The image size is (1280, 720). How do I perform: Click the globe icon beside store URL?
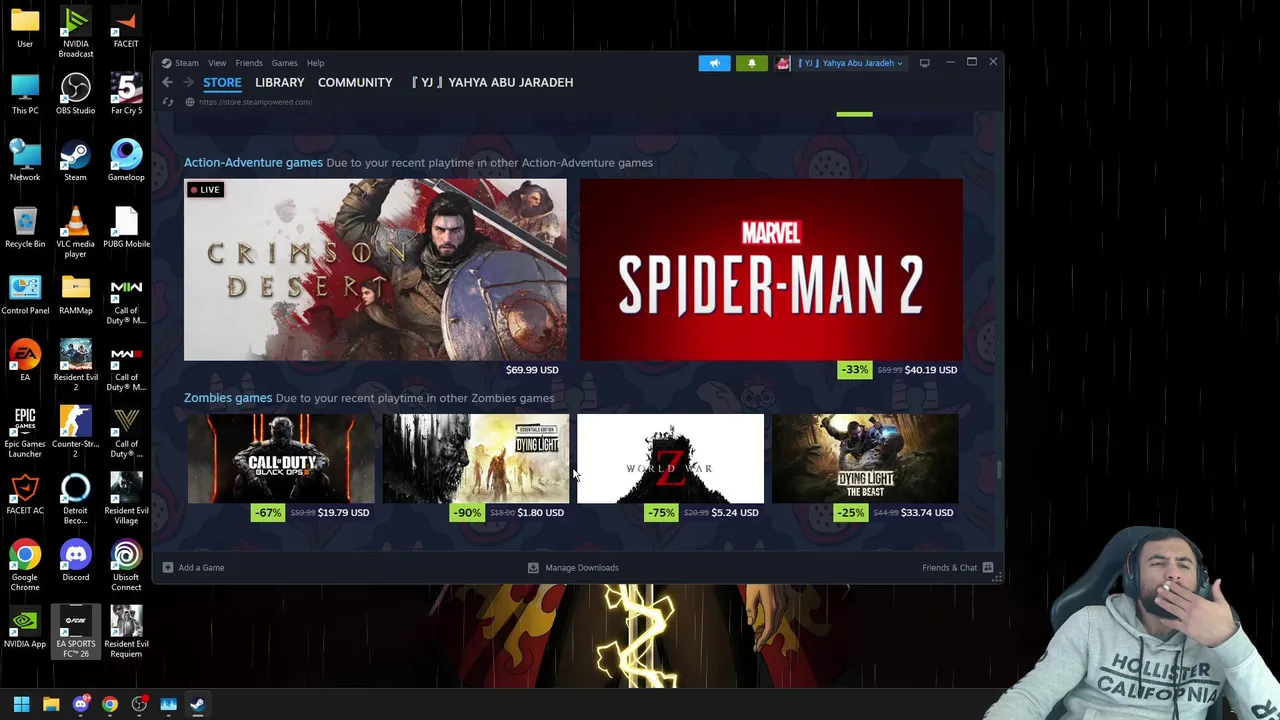(x=190, y=102)
